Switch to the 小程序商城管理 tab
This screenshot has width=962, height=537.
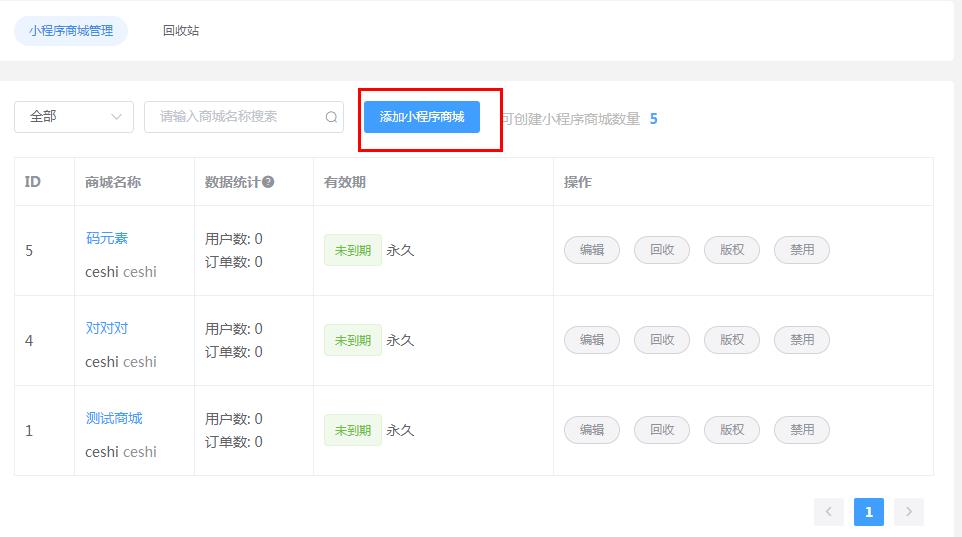pos(71,31)
